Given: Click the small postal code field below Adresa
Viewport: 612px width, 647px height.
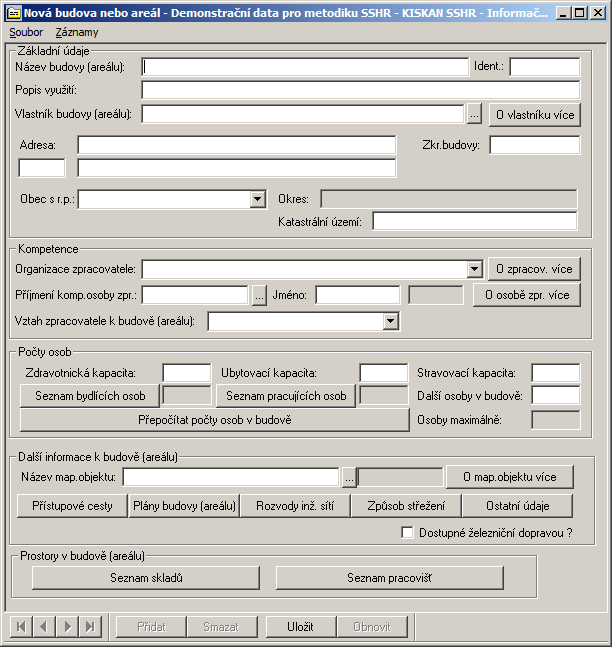Looking at the screenshot, I should point(42,168).
